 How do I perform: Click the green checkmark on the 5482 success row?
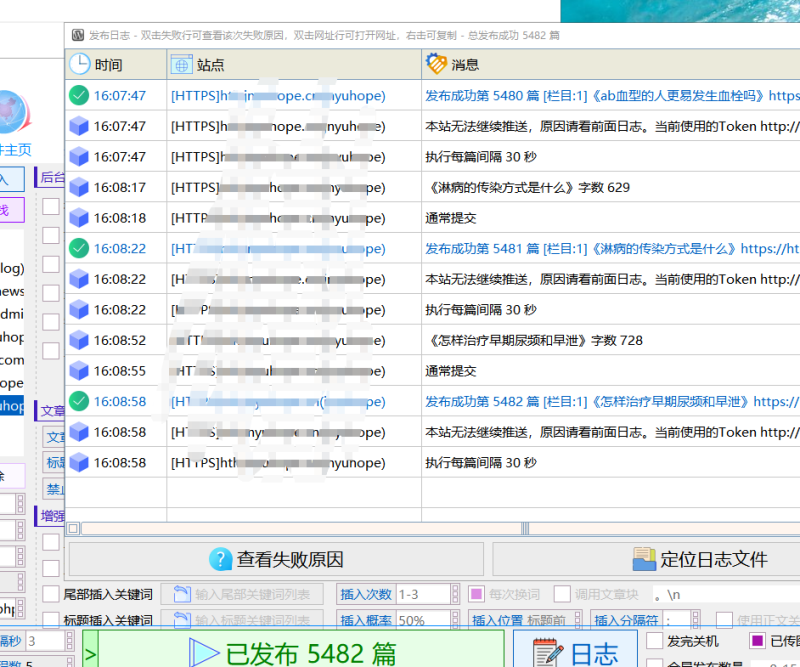pyautogui.click(x=79, y=401)
